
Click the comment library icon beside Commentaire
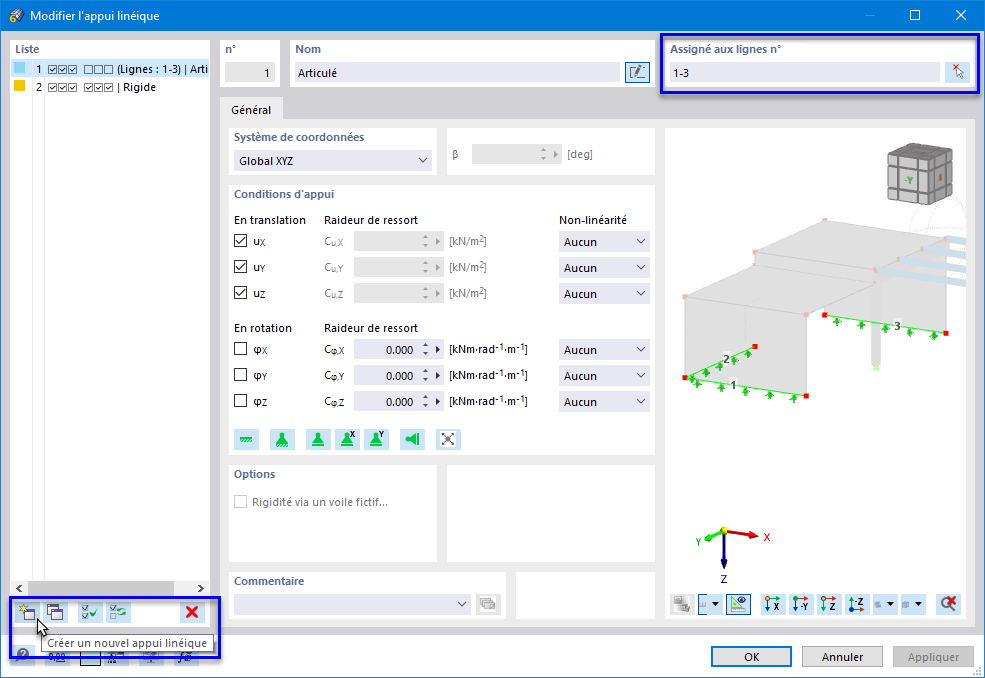[487, 604]
